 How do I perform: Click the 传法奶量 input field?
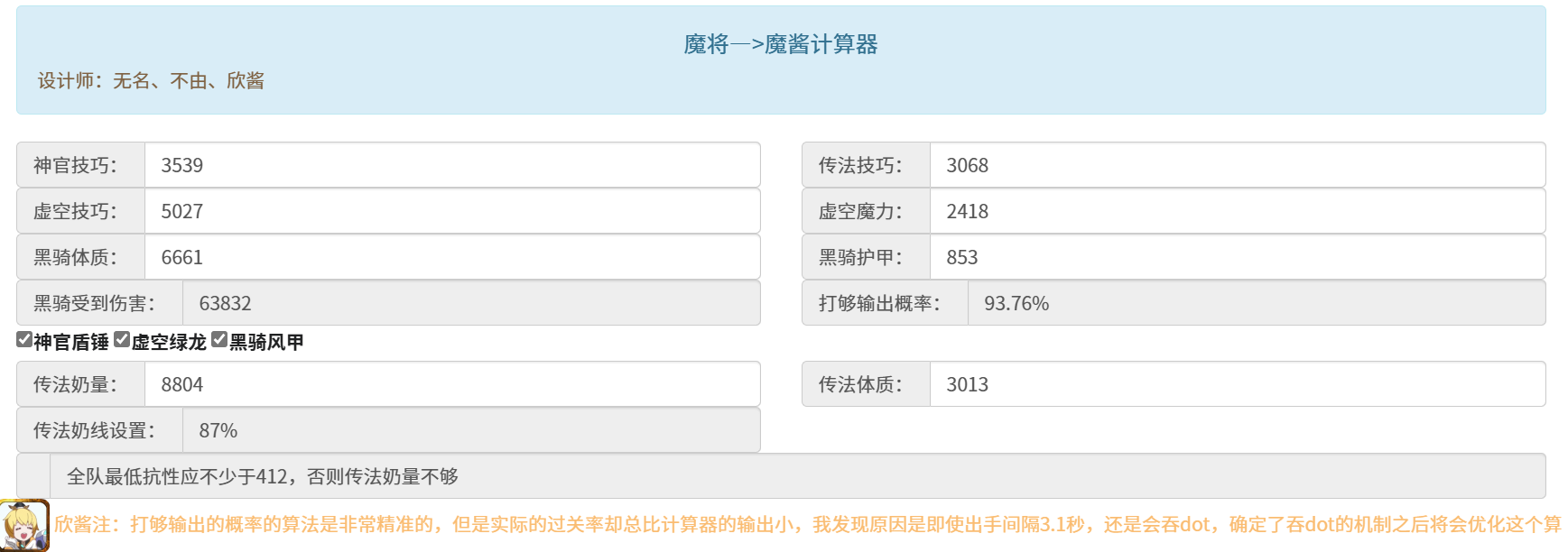(x=451, y=384)
